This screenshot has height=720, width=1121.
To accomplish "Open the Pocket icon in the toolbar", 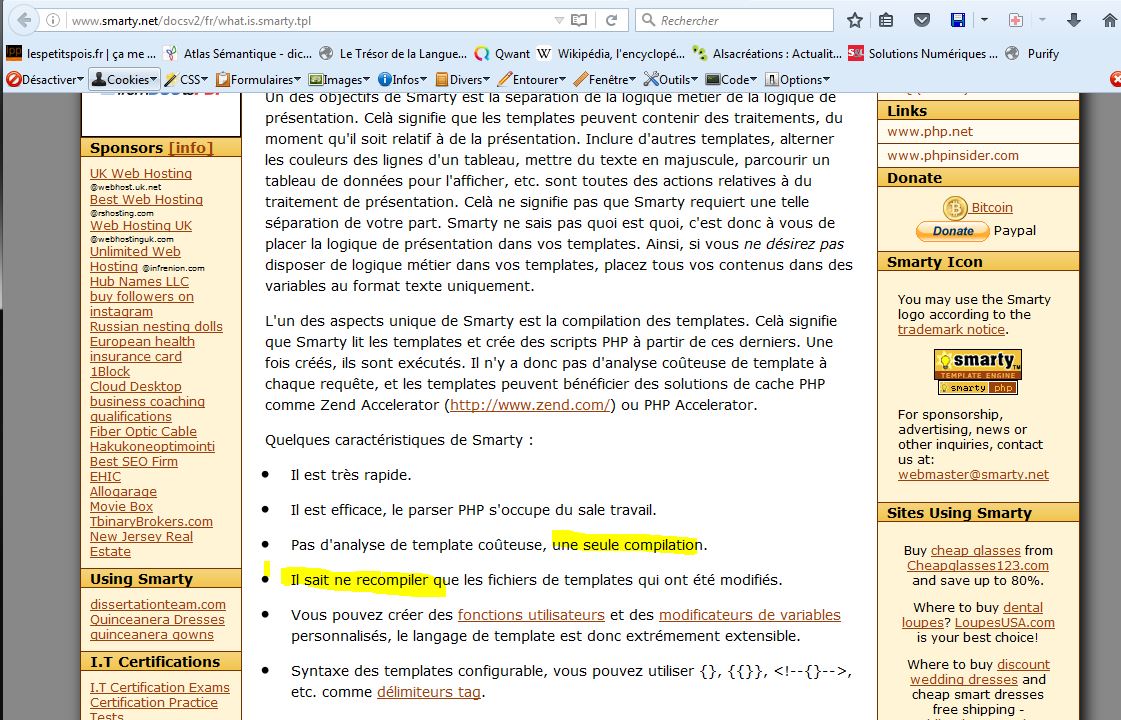I will 923,20.
